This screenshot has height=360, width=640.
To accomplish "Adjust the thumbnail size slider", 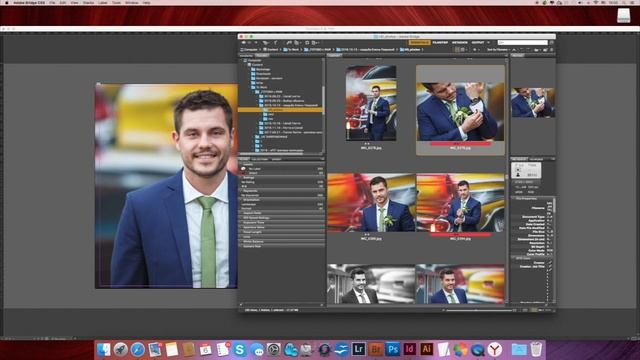I will click(x=480, y=310).
